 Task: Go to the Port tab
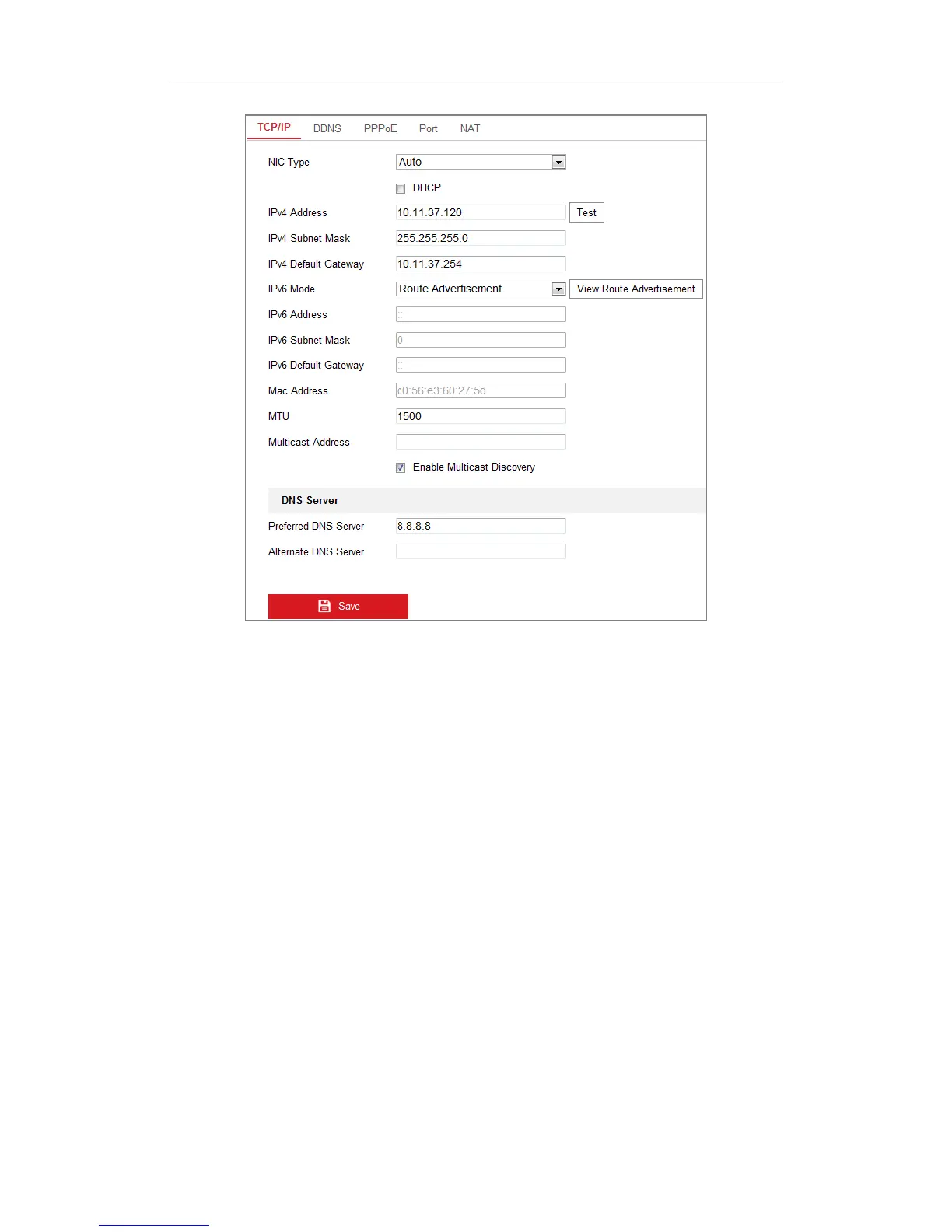pyautogui.click(x=429, y=128)
